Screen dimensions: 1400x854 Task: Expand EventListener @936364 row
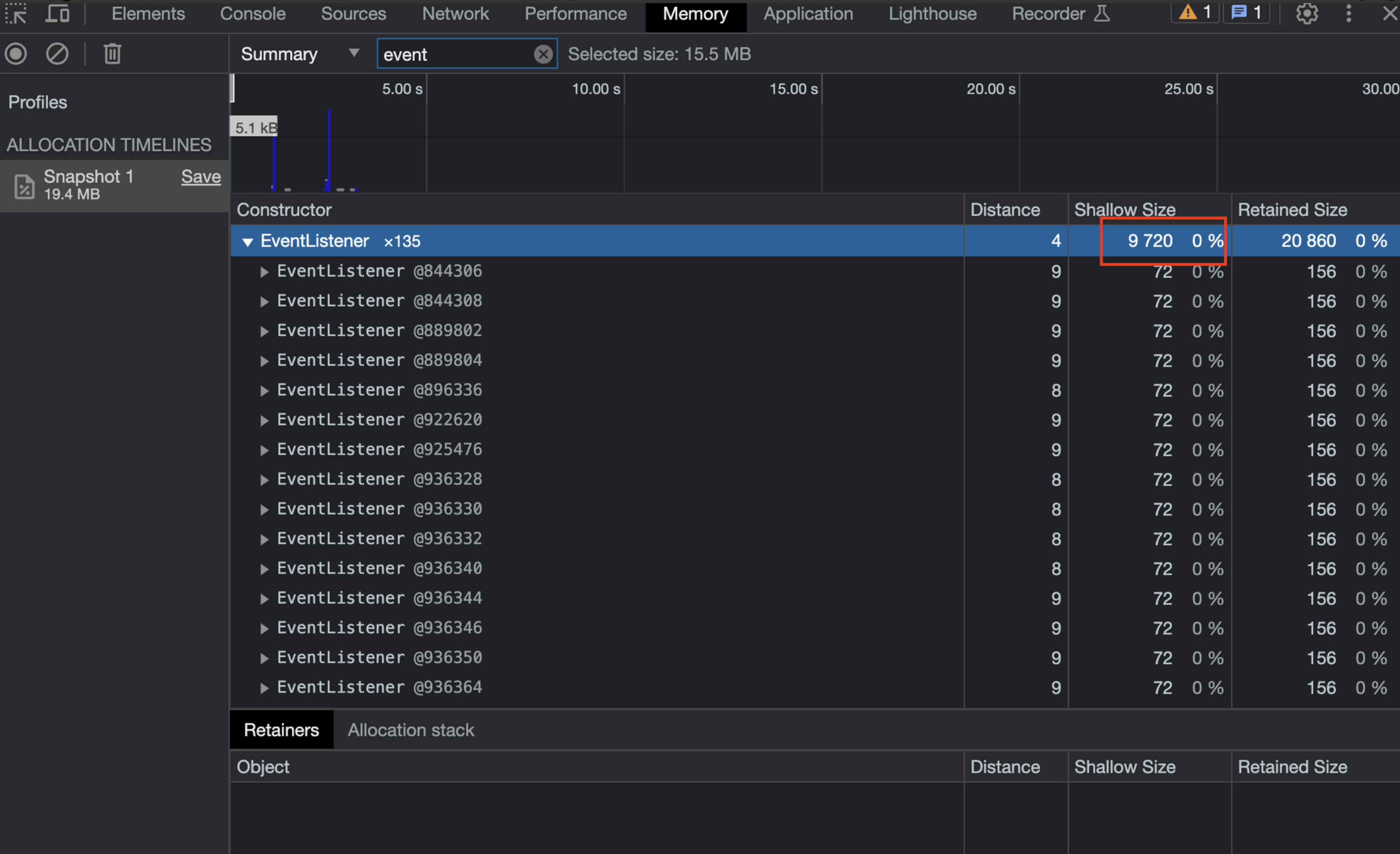[264, 688]
